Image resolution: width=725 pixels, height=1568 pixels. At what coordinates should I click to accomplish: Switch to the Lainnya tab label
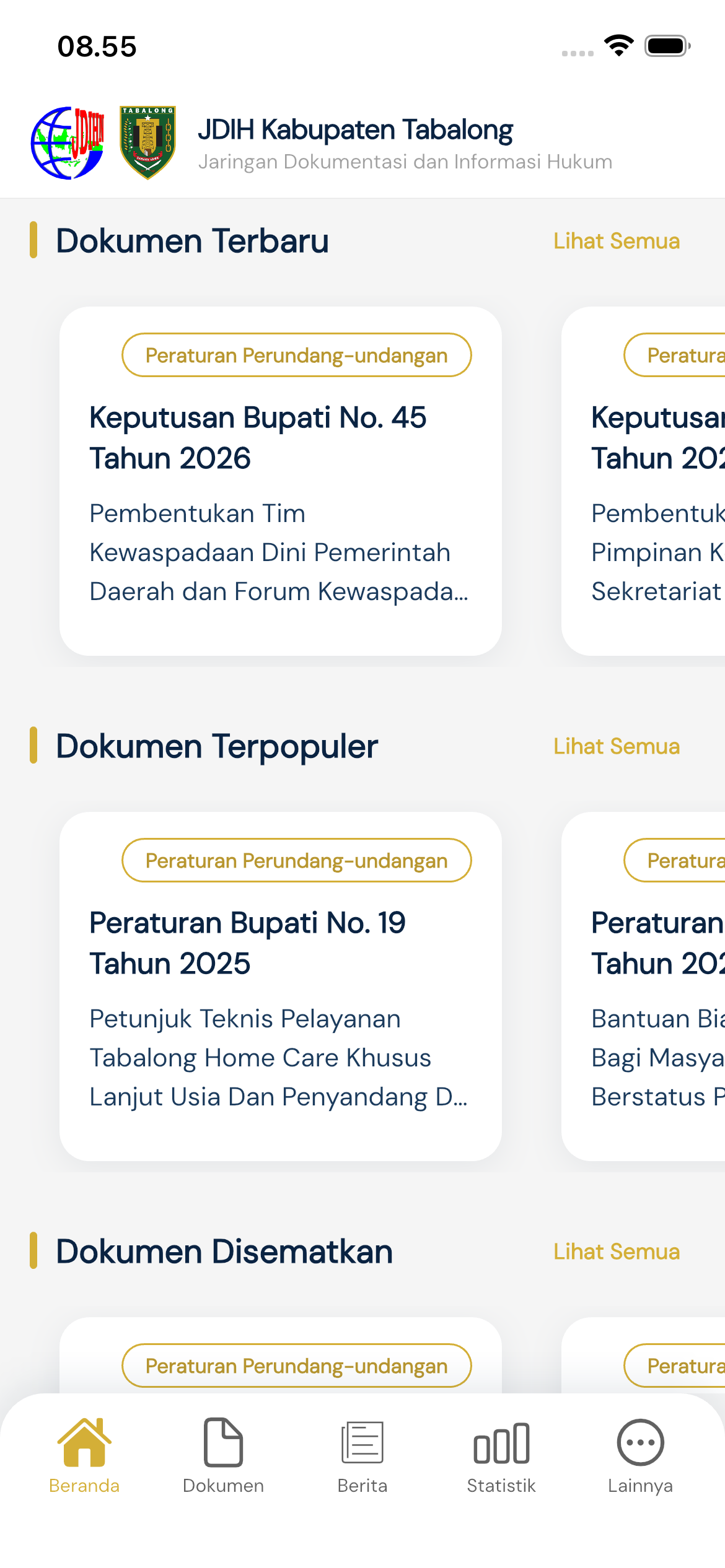[x=640, y=1486]
